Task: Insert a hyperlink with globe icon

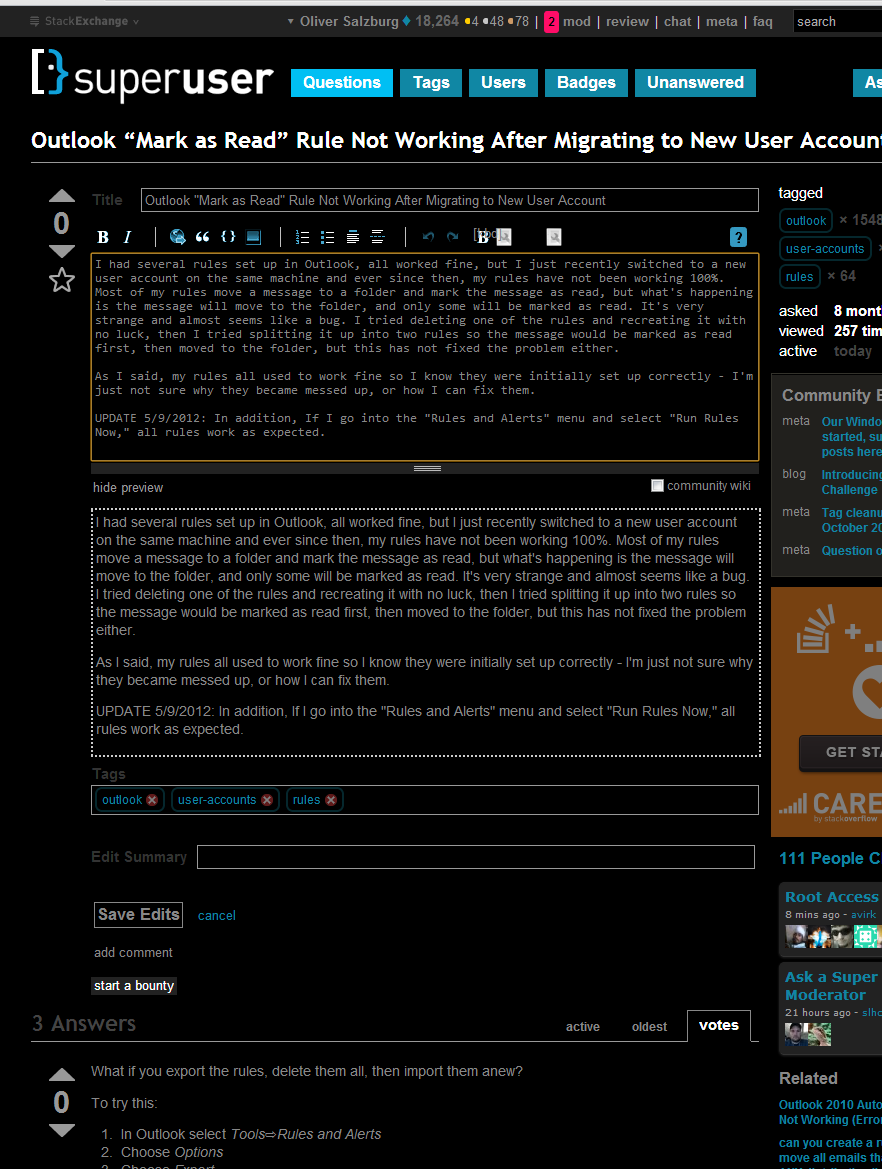Action: pyautogui.click(x=177, y=237)
